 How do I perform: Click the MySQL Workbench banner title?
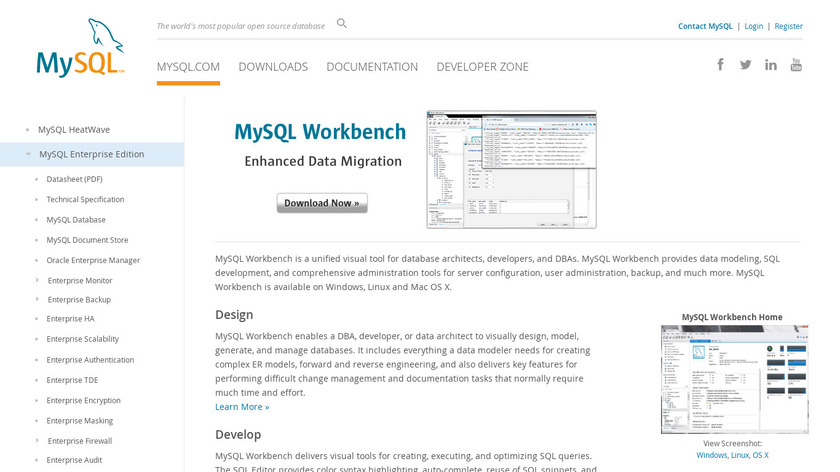pos(320,132)
